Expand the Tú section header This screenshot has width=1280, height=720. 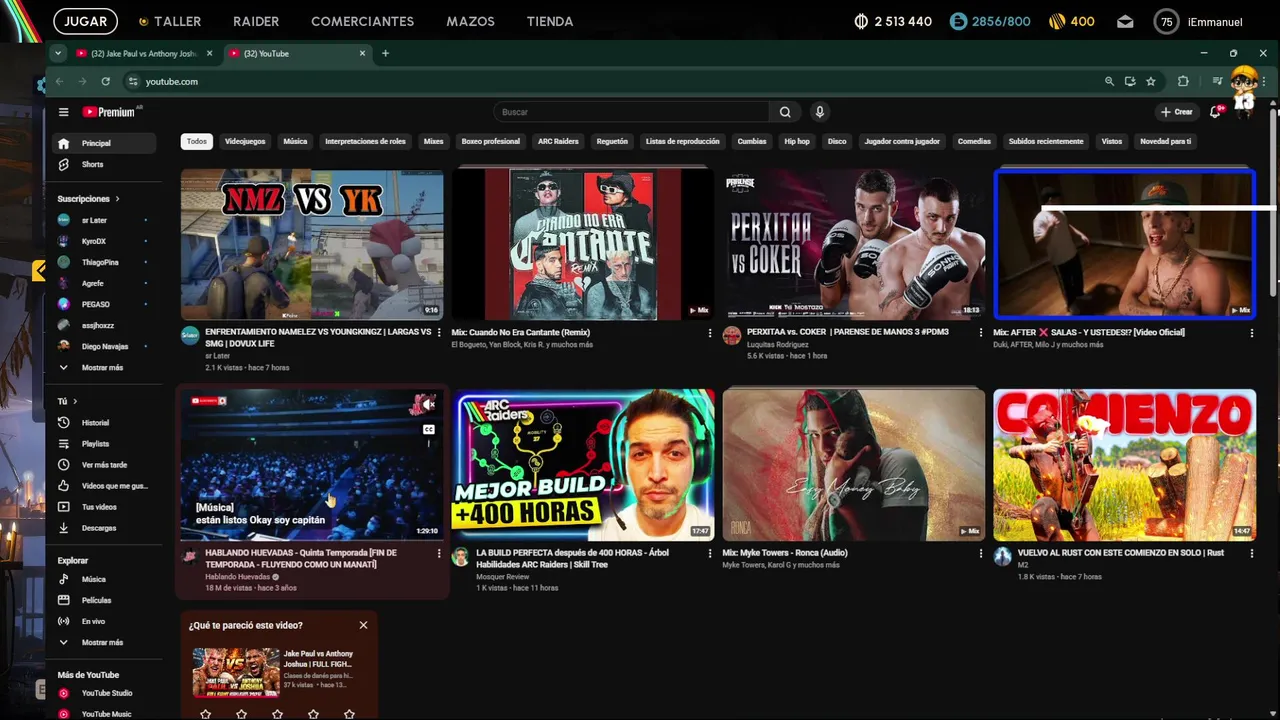coord(67,401)
